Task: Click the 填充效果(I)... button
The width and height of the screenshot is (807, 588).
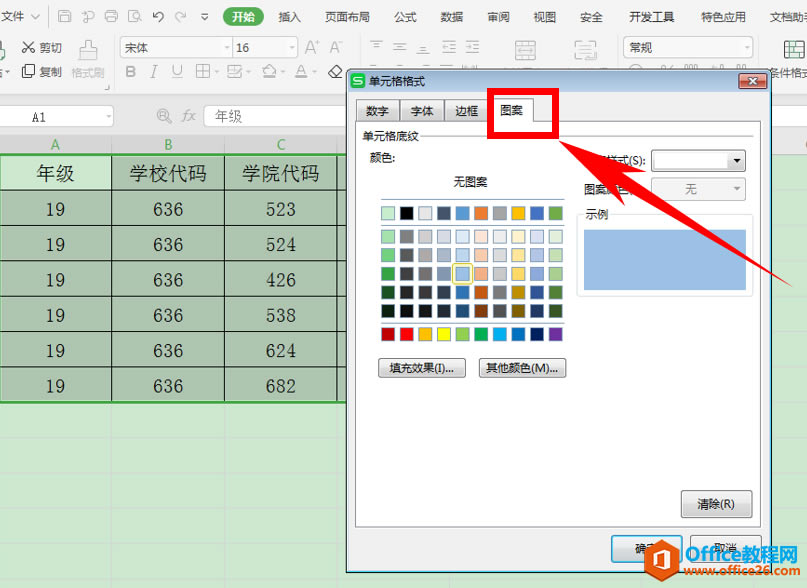Action: 422,368
